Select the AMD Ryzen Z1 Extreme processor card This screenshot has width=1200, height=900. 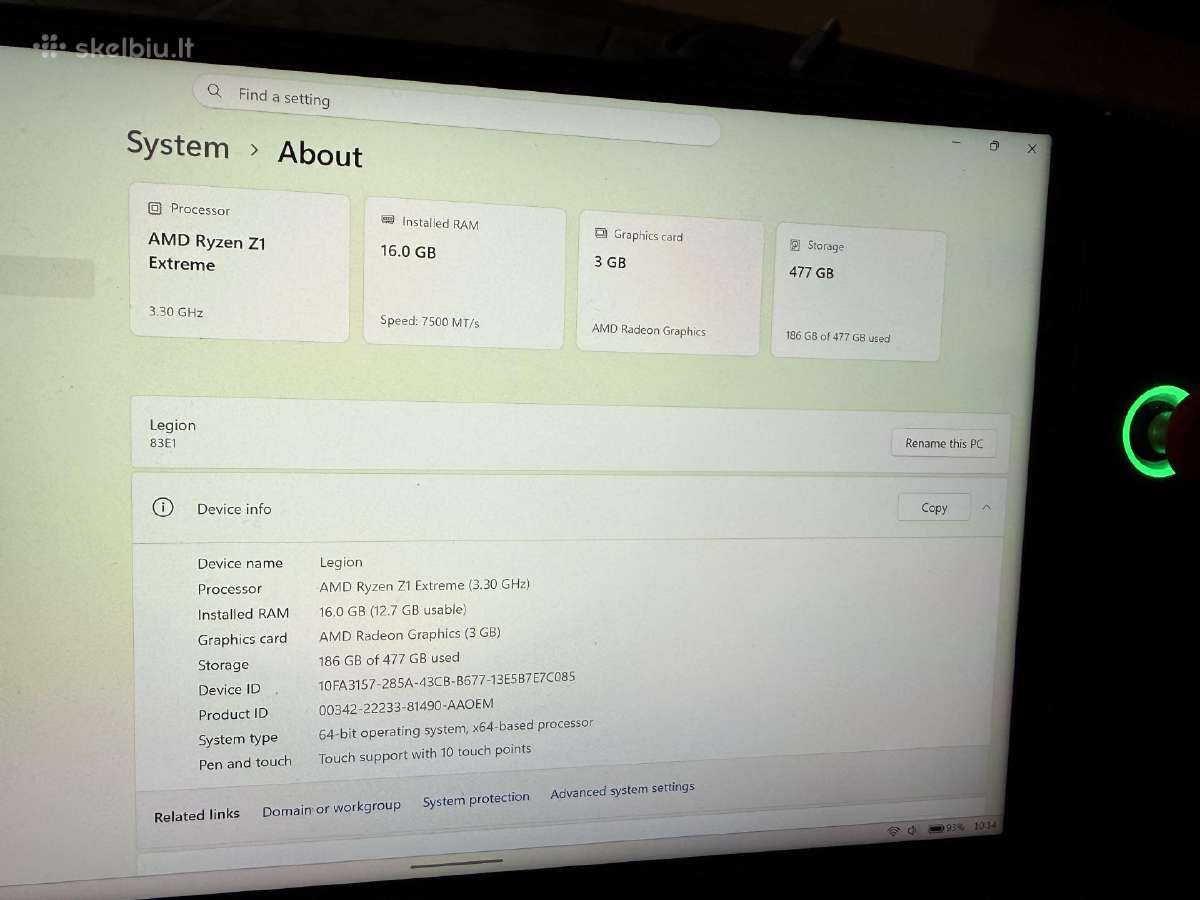[x=240, y=262]
